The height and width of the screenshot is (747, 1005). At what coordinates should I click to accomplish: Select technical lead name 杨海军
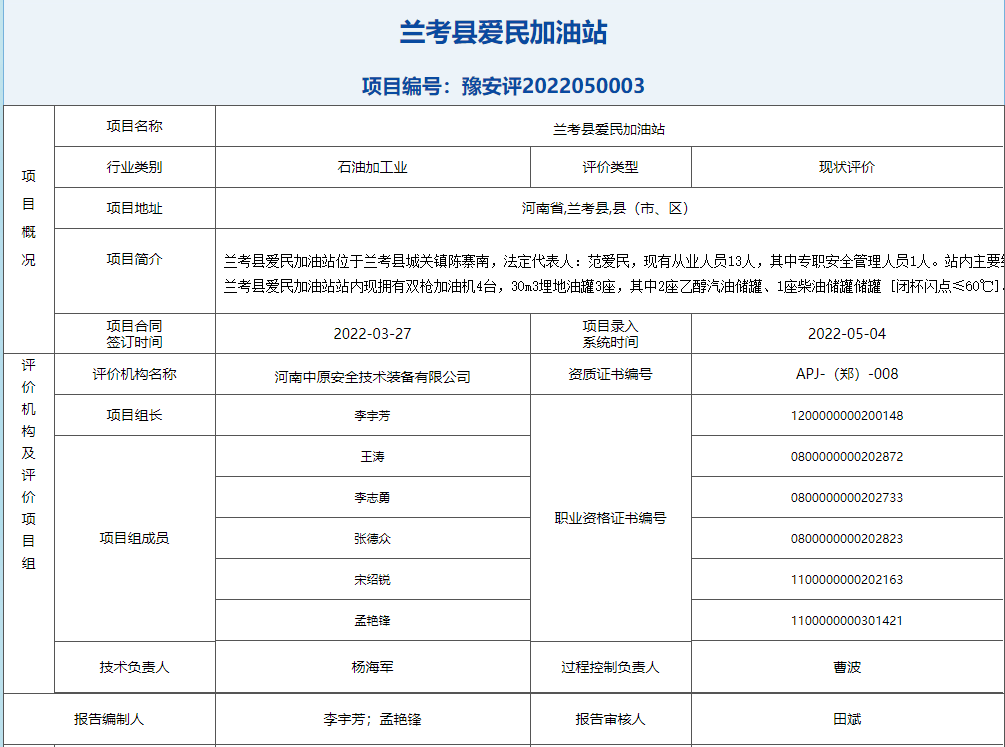pos(372,667)
